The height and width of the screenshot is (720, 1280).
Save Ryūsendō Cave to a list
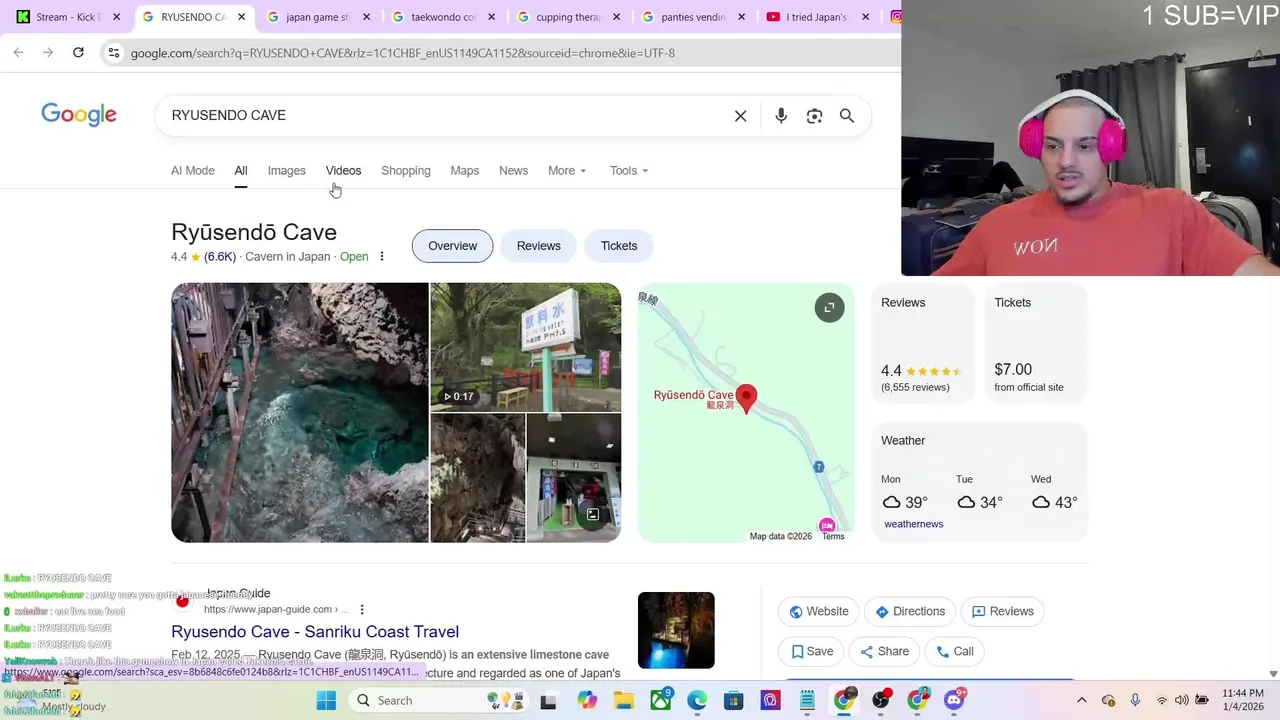point(812,652)
